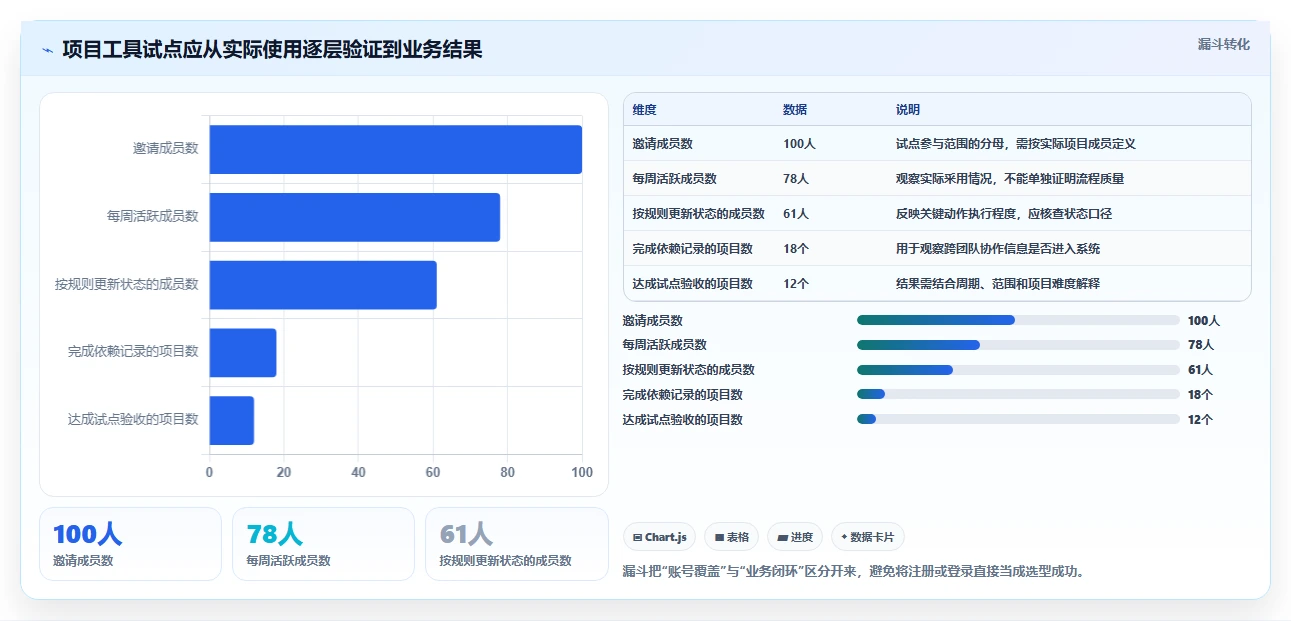Click the 达成试点验收的项目数 chart axis label
This screenshot has height=621, width=1291.
click(x=133, y=420)
